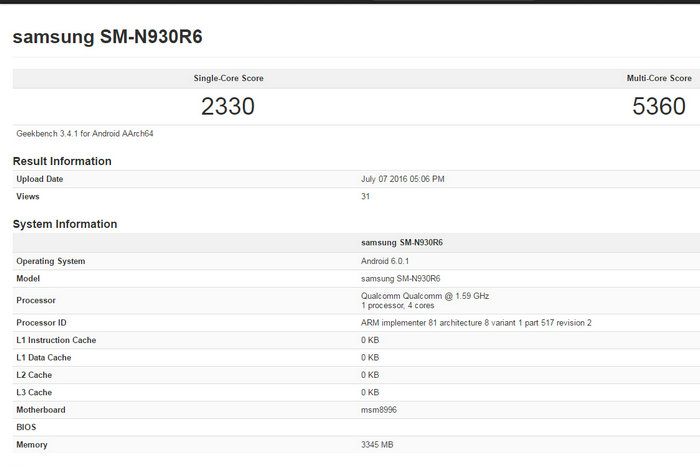
Task: Select the Motherboard label
Action: click(41, 410)
